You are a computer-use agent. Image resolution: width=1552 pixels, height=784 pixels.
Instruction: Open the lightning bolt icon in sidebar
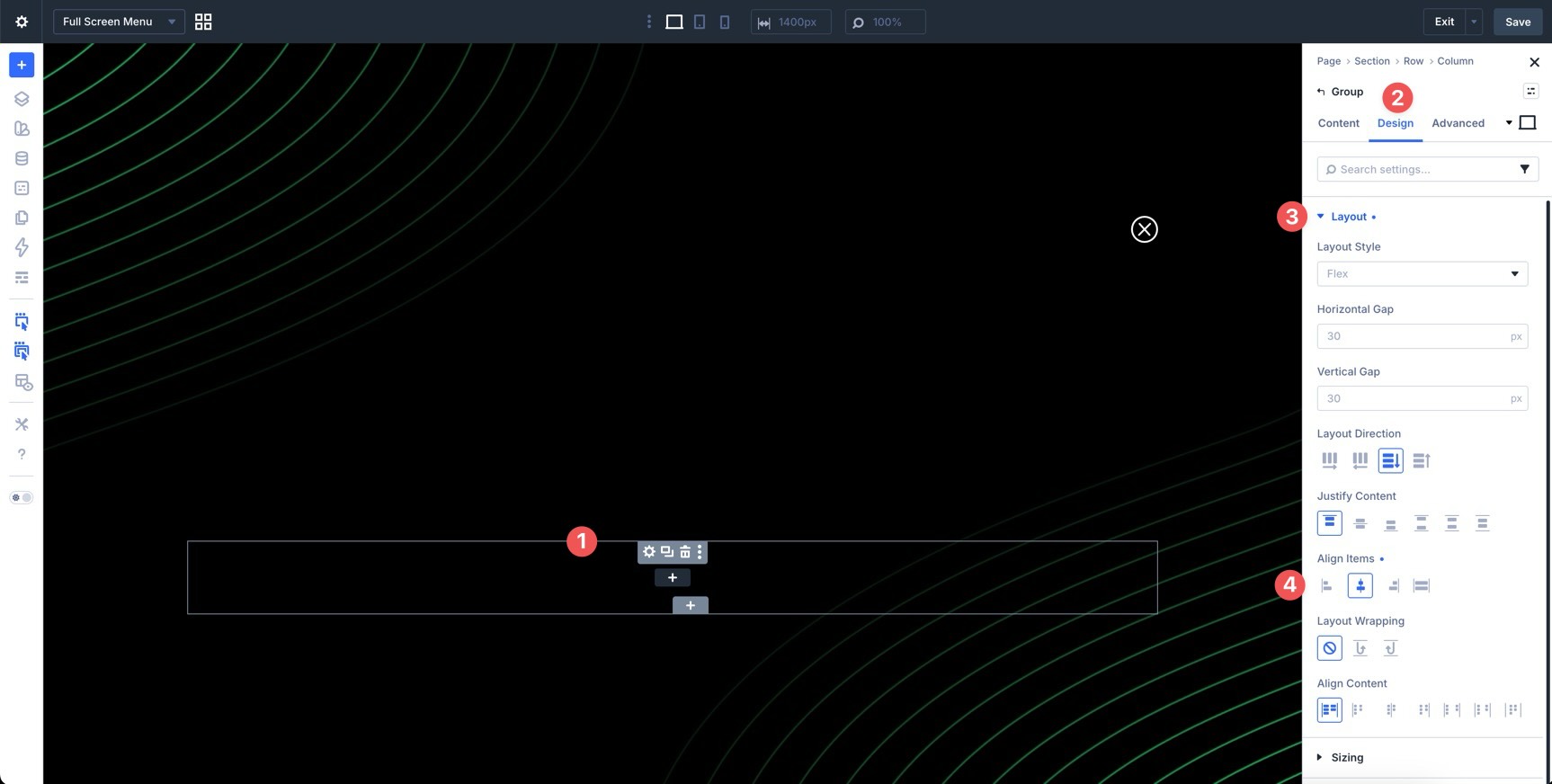[x=22, y=247]
